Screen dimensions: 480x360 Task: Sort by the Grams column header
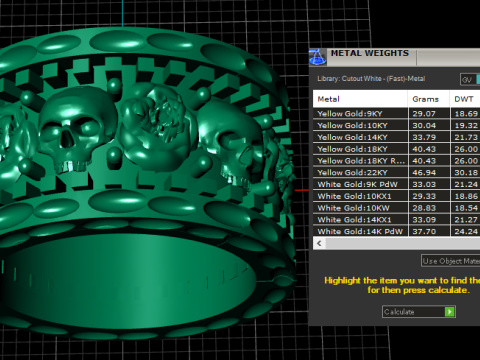coord(429,99)
